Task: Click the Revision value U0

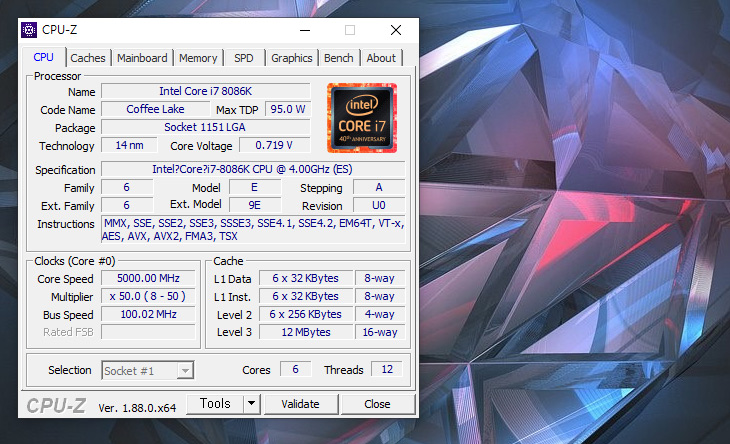Action: (379, 205)
